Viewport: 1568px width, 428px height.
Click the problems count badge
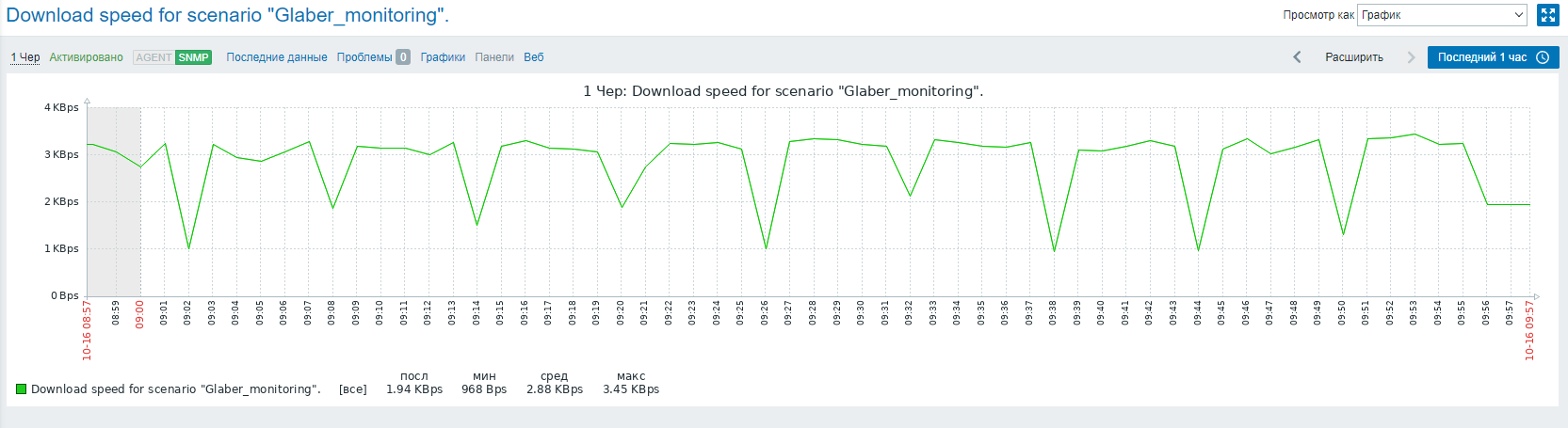pyautogui.click(x=403, y=57)
